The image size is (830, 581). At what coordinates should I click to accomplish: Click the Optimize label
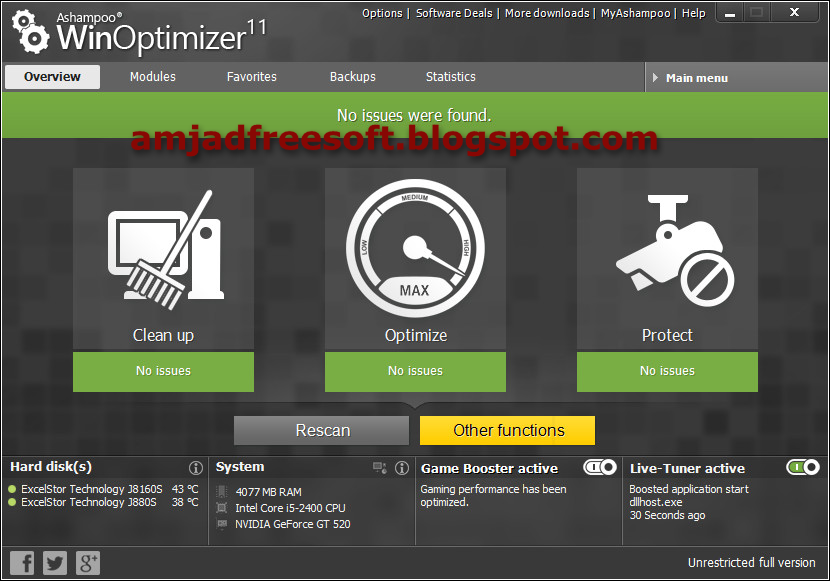click(x=416, y=335)
